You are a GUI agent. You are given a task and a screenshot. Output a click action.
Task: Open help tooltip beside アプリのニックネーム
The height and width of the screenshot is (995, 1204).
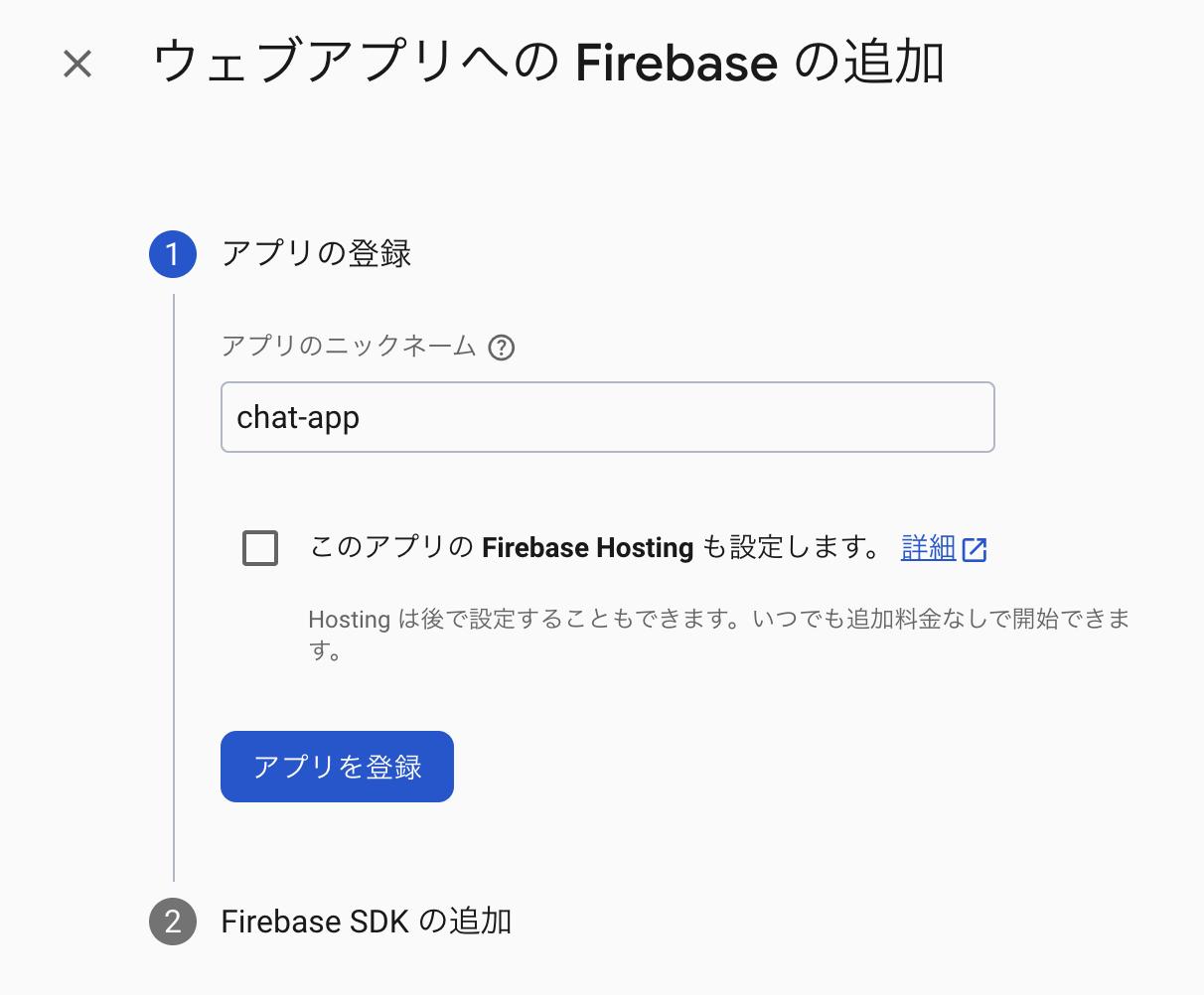coord(502,348)
